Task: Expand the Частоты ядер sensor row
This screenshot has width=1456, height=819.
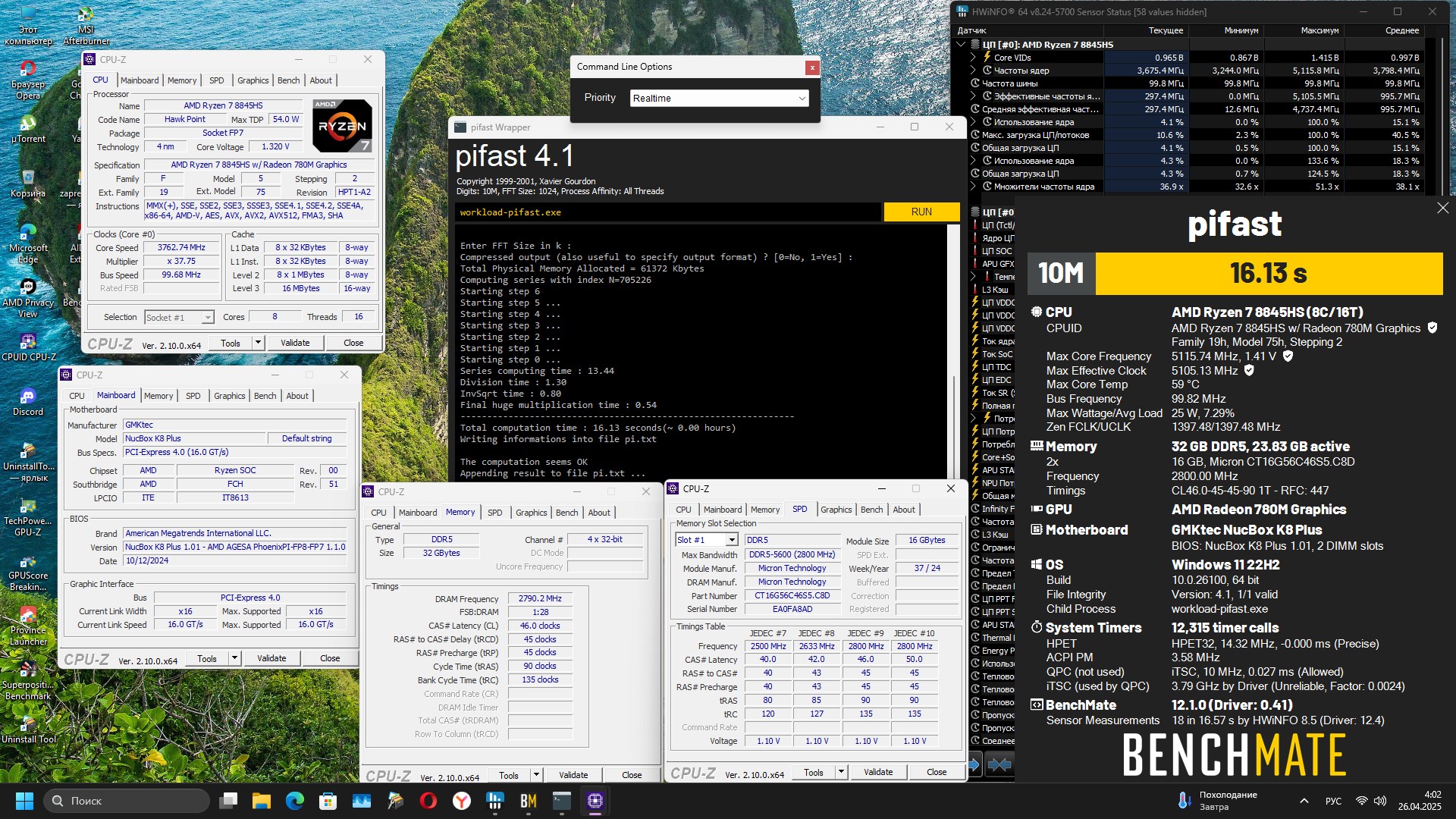Action: click(974, 71)
